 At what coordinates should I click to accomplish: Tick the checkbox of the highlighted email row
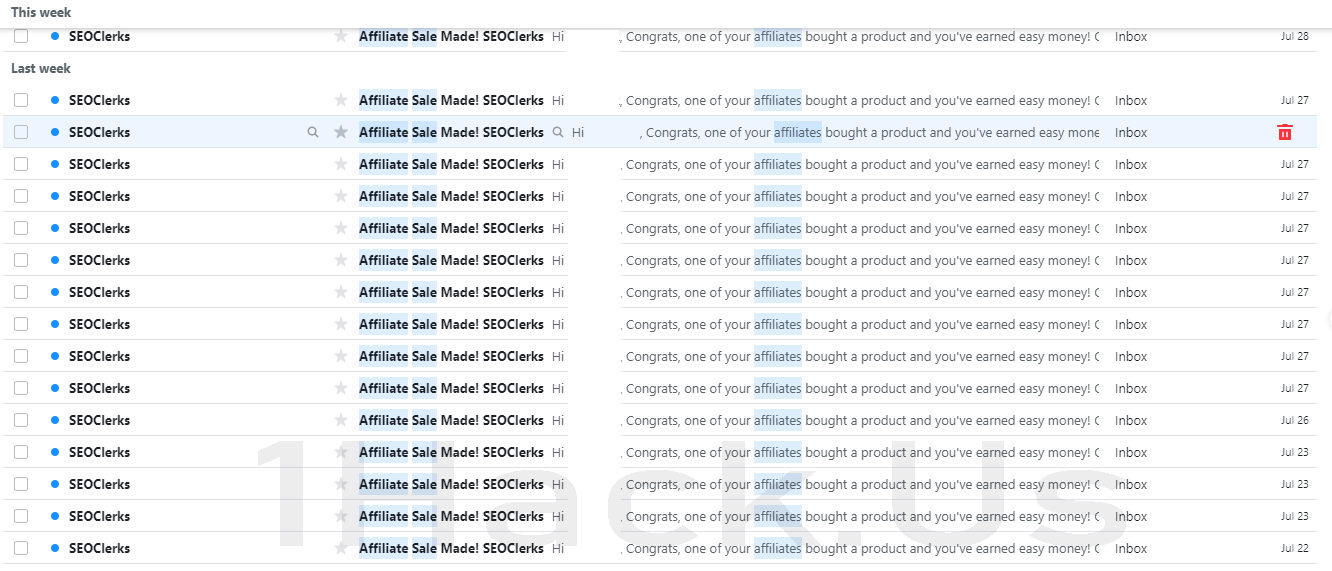[x=21, y=132]
